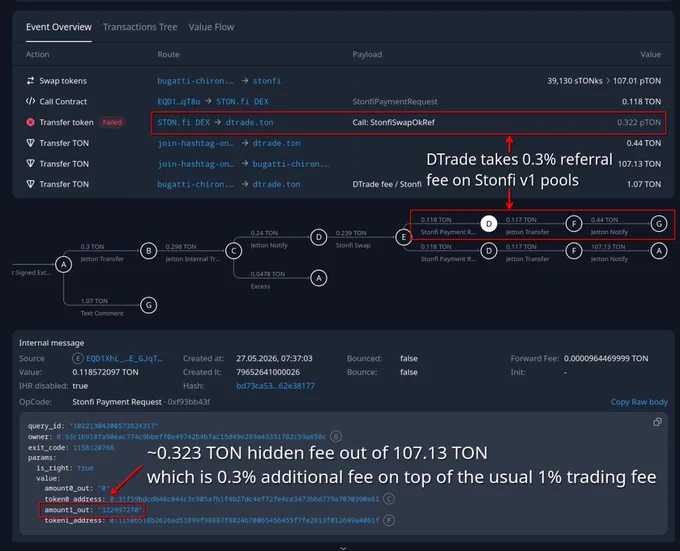Select the amount1_out value 322997270

point(119,510)
